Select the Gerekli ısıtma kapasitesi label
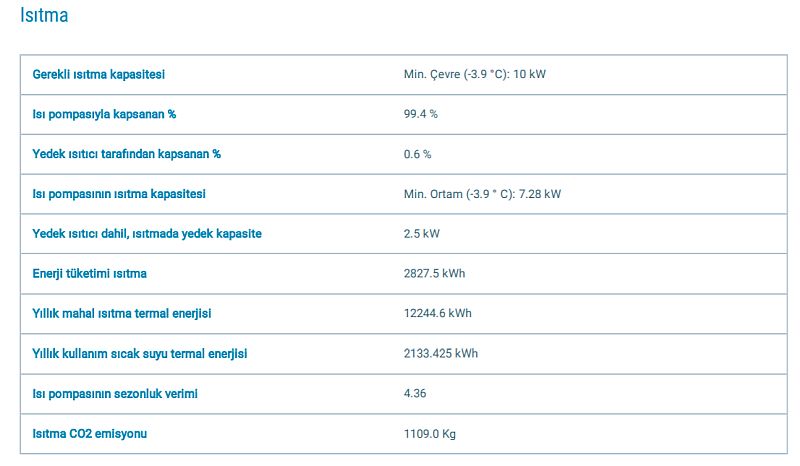Image resolution: width=800 pixels, height=466 pixels. click(98, 75)
